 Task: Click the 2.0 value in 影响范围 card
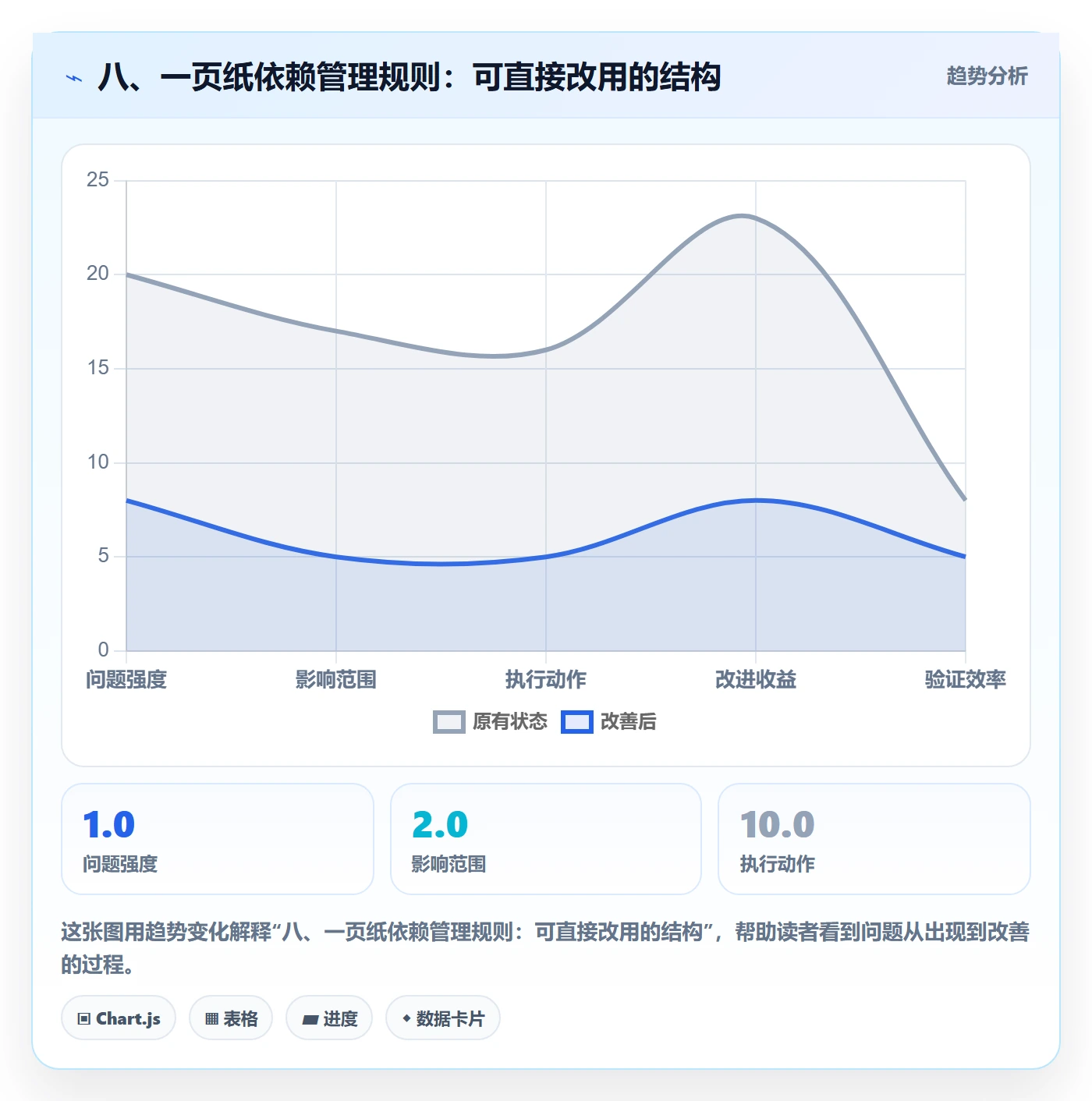(440, 825)
